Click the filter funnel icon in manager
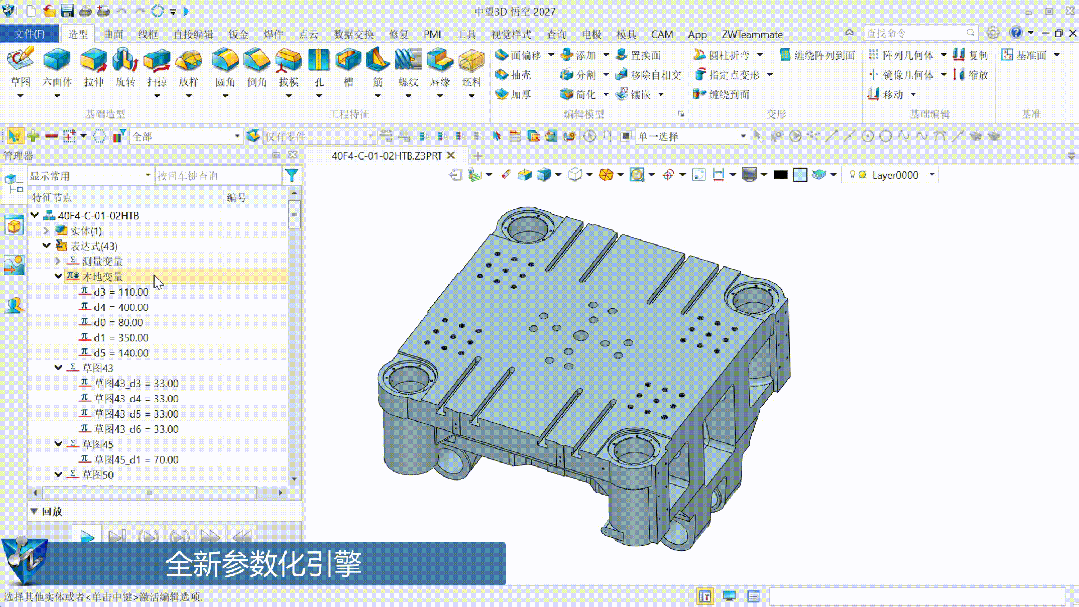1079x607 pixels. click(x=292, y=175)
